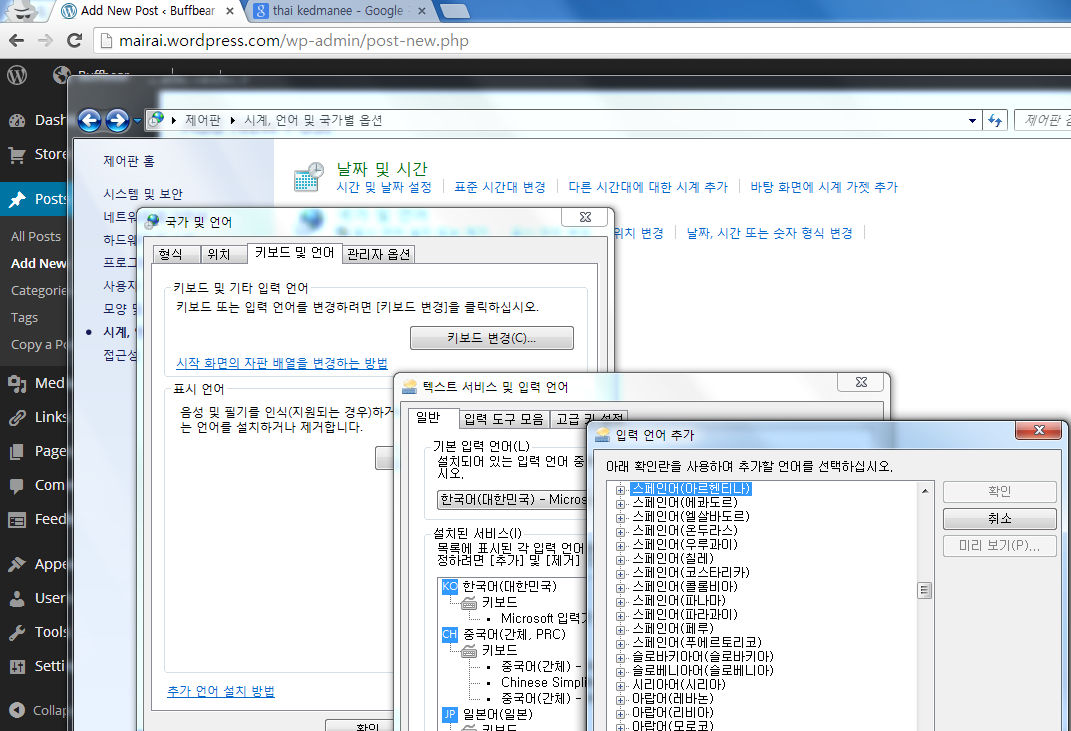
Task: Select 스페인어(파나마) in language list
Action: [679, 601]
